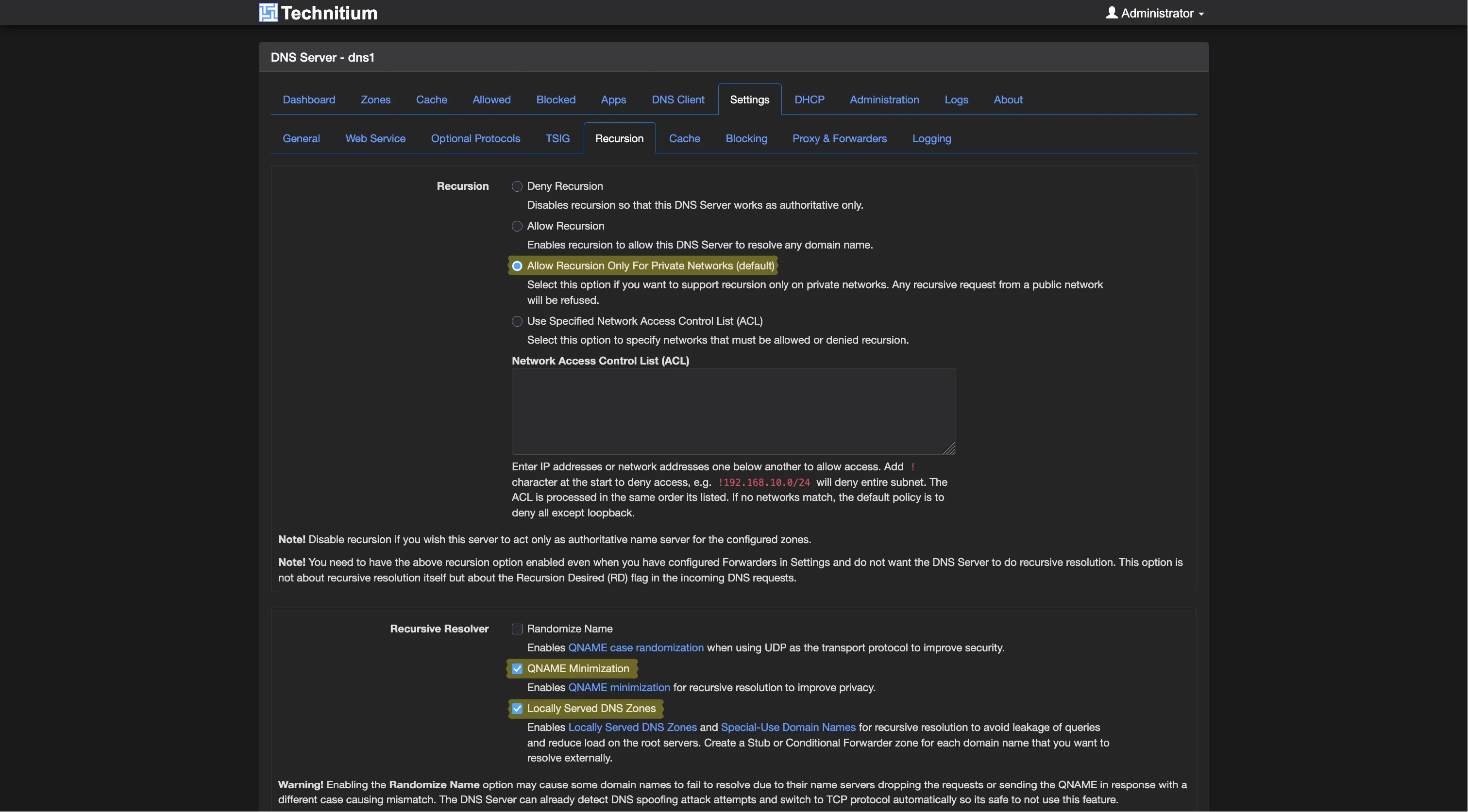
Task: Open the QNAME minimization link
Action: coord(619,687)
